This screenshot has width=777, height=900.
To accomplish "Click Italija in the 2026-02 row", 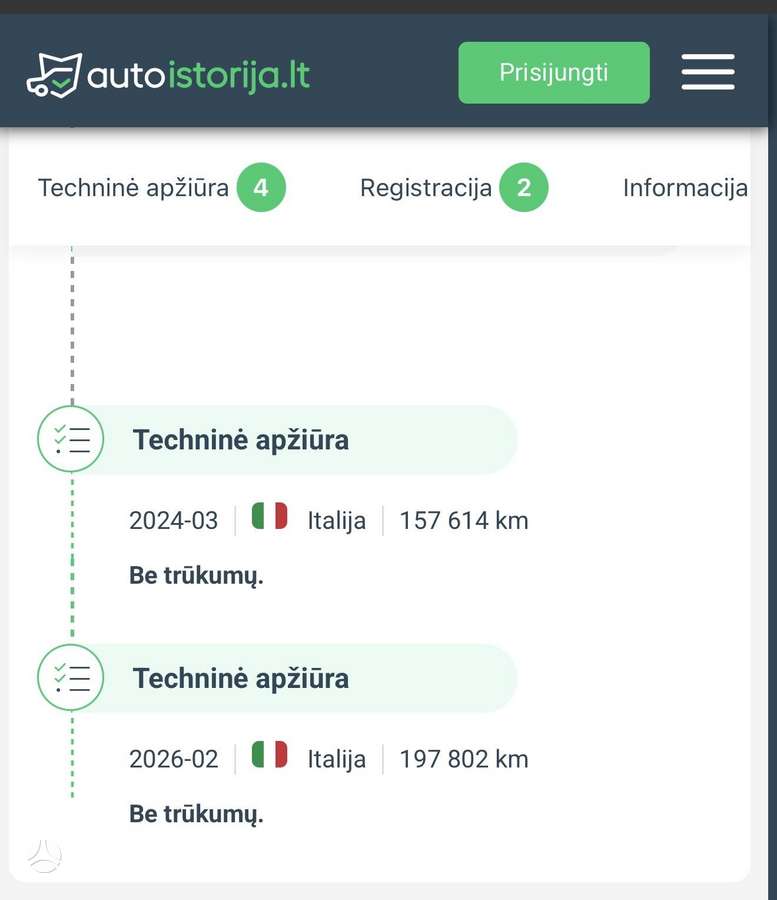I will [336, 759].
